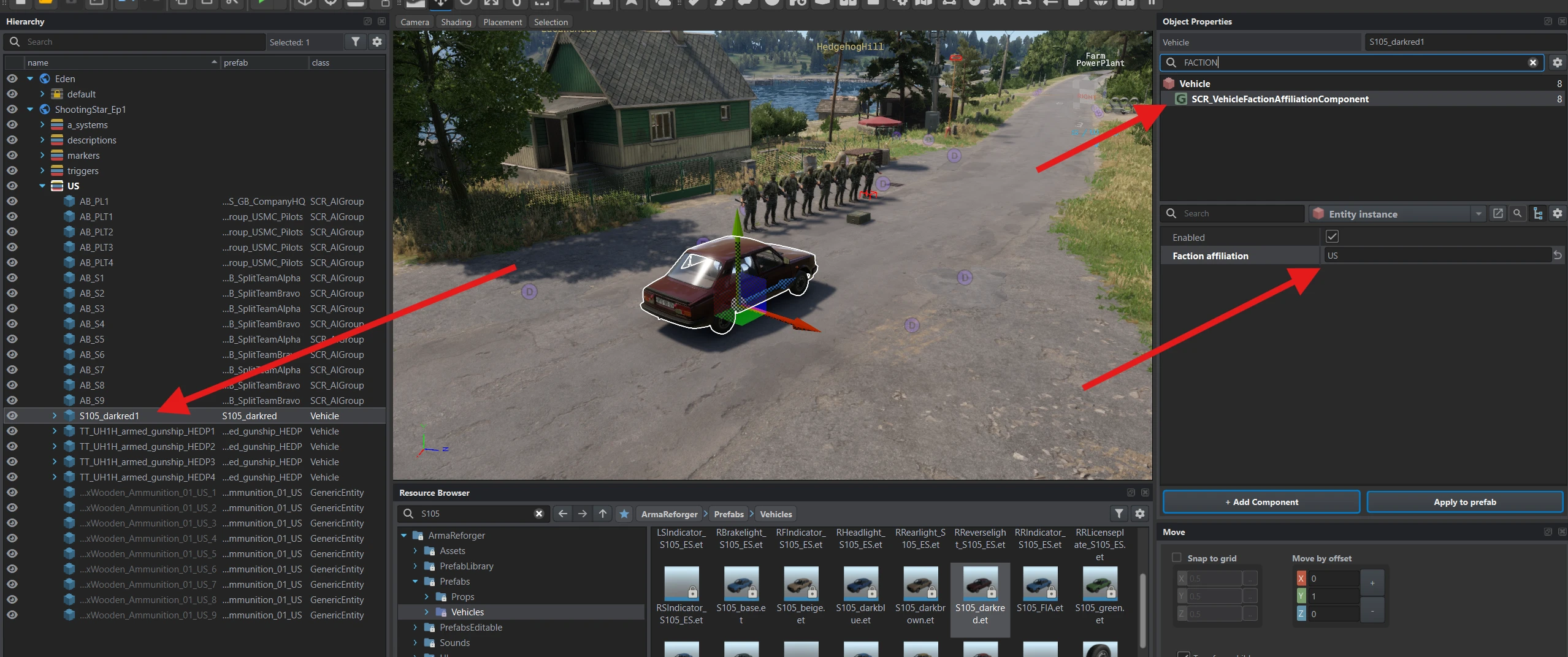Click the locked default layer icon

click(x=57, y=94)
